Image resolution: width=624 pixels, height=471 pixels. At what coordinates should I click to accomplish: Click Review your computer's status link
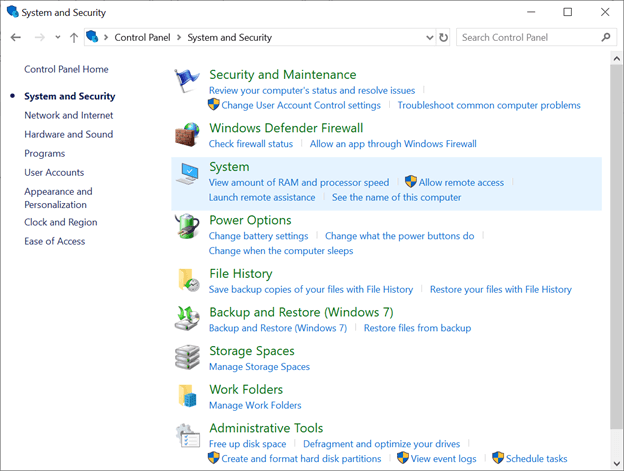click(x=312, y=91)
